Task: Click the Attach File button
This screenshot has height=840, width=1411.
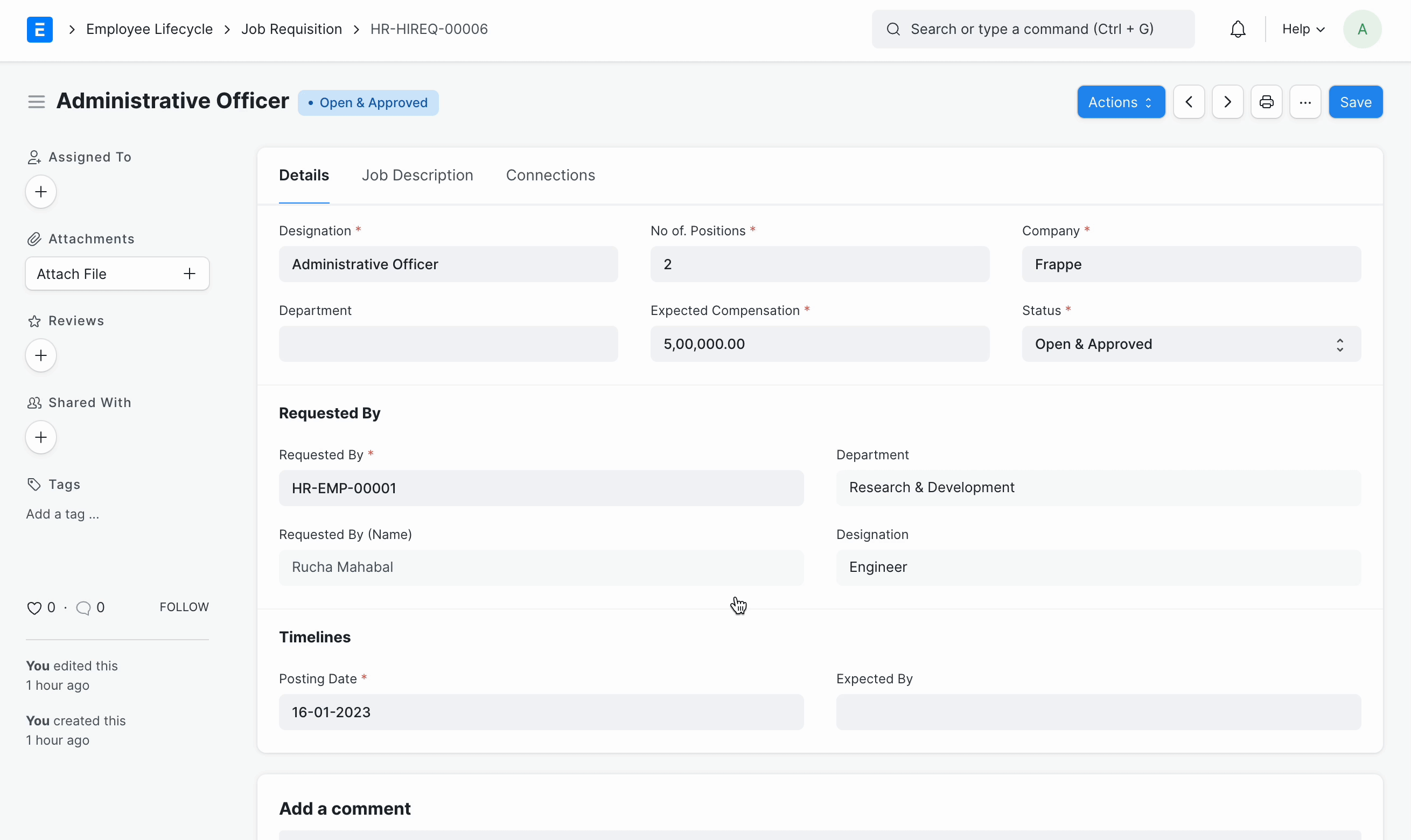Action: coord(117,273)
